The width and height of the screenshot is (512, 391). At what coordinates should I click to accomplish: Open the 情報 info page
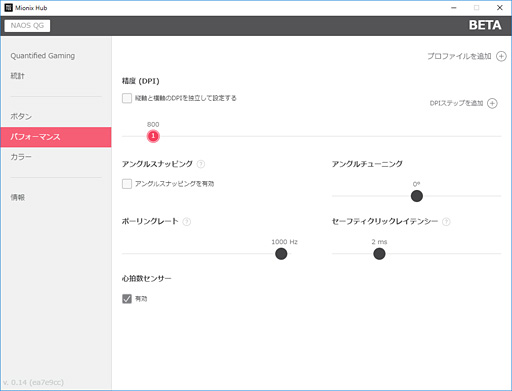click(x=17, y=197)
